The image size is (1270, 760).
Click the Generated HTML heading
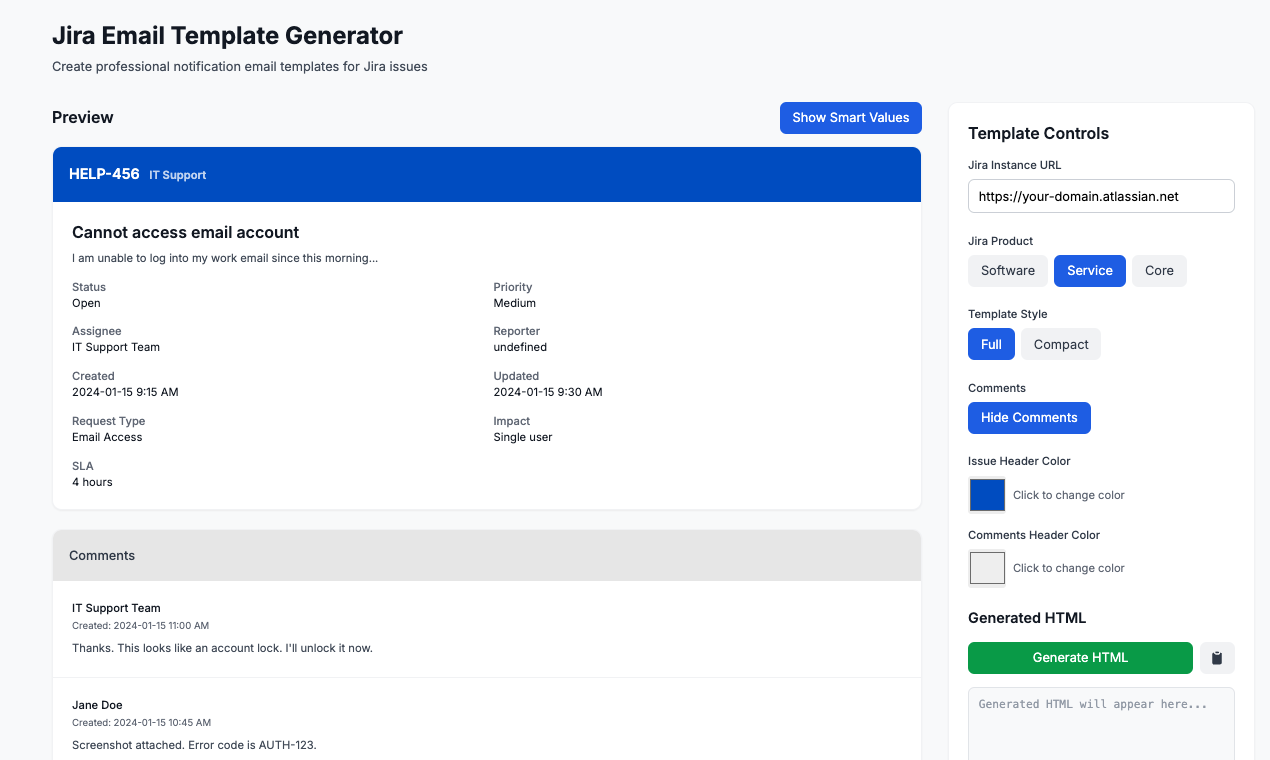(1027, 618)
